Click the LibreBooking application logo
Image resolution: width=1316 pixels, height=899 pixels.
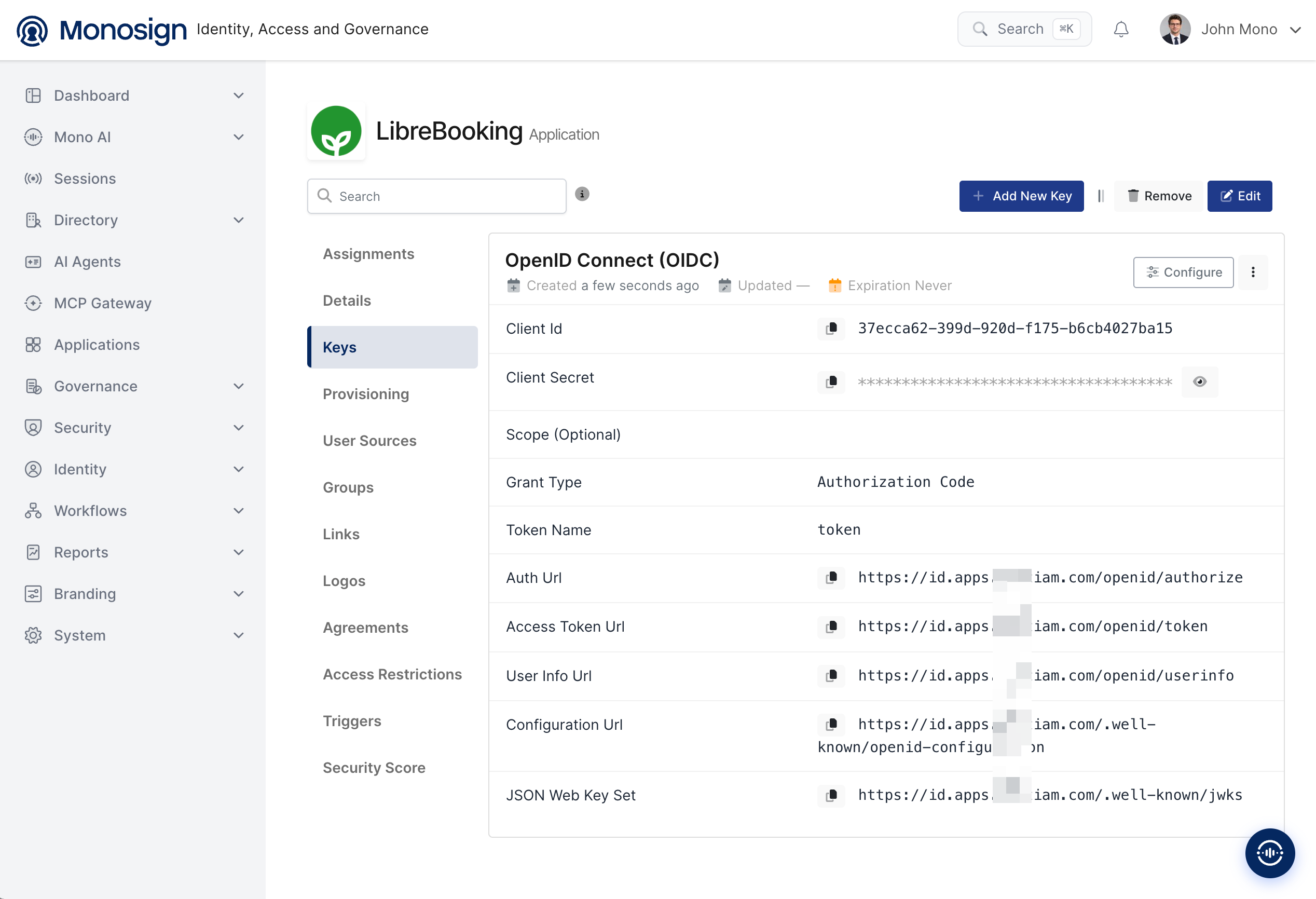[x=336, y=131]
